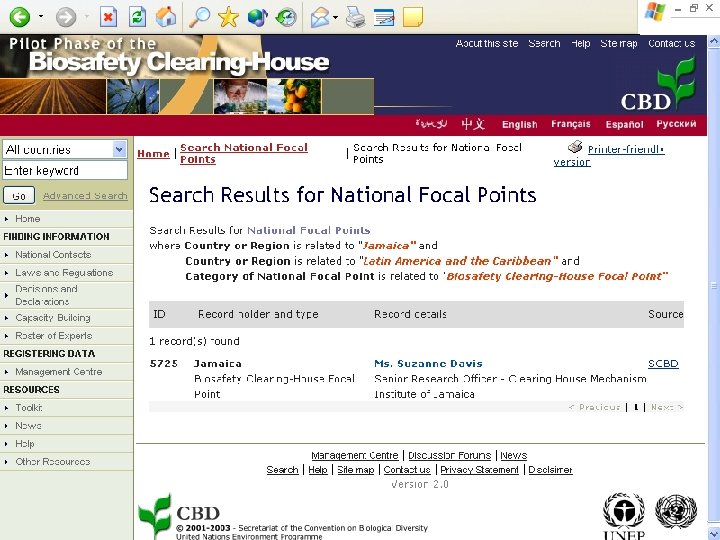Click the Edit page toolbar icon
Viewport: 720px width, 540px height.
coord(384,17)
